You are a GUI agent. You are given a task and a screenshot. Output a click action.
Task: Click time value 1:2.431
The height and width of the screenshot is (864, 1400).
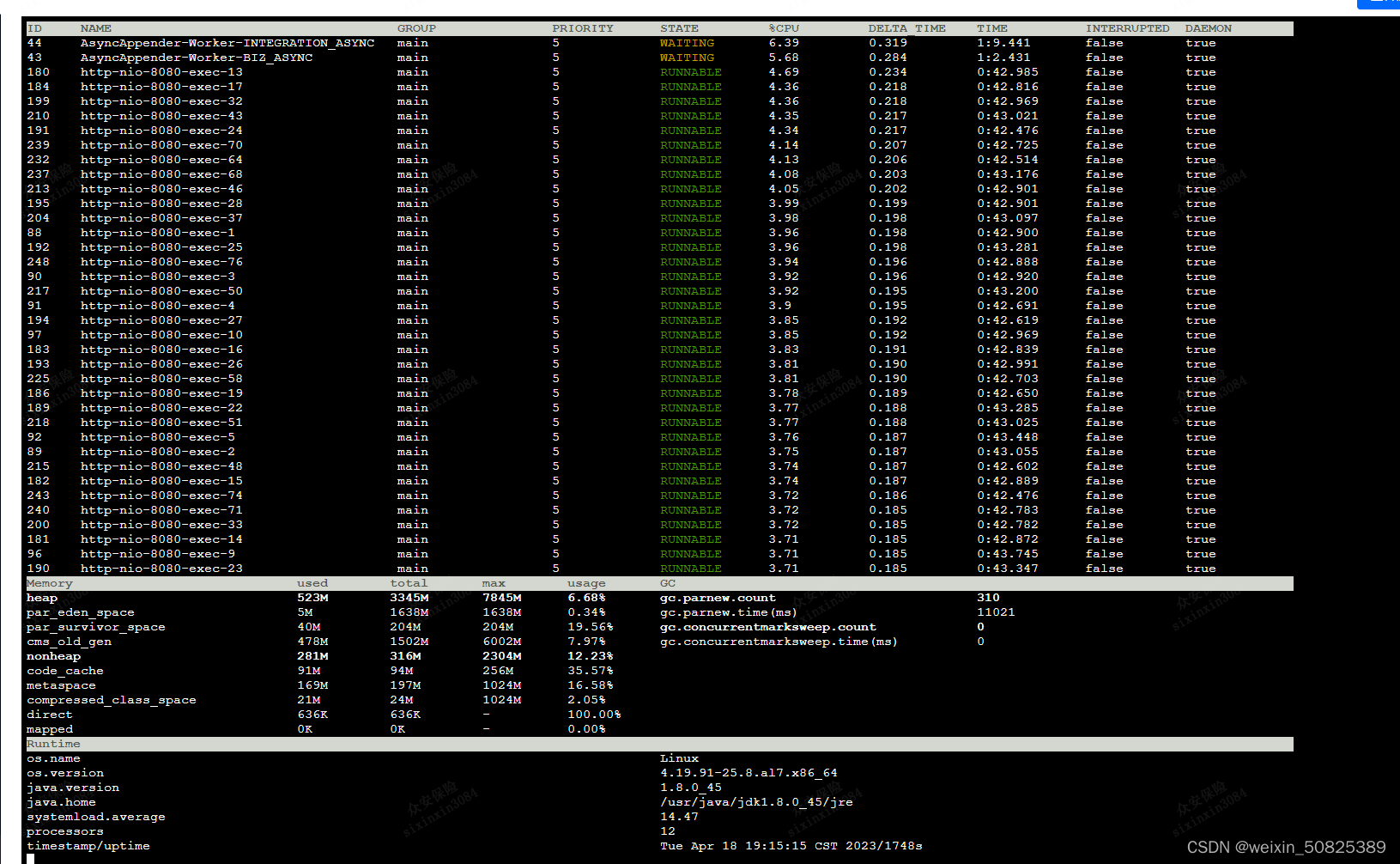(1003, 58)
